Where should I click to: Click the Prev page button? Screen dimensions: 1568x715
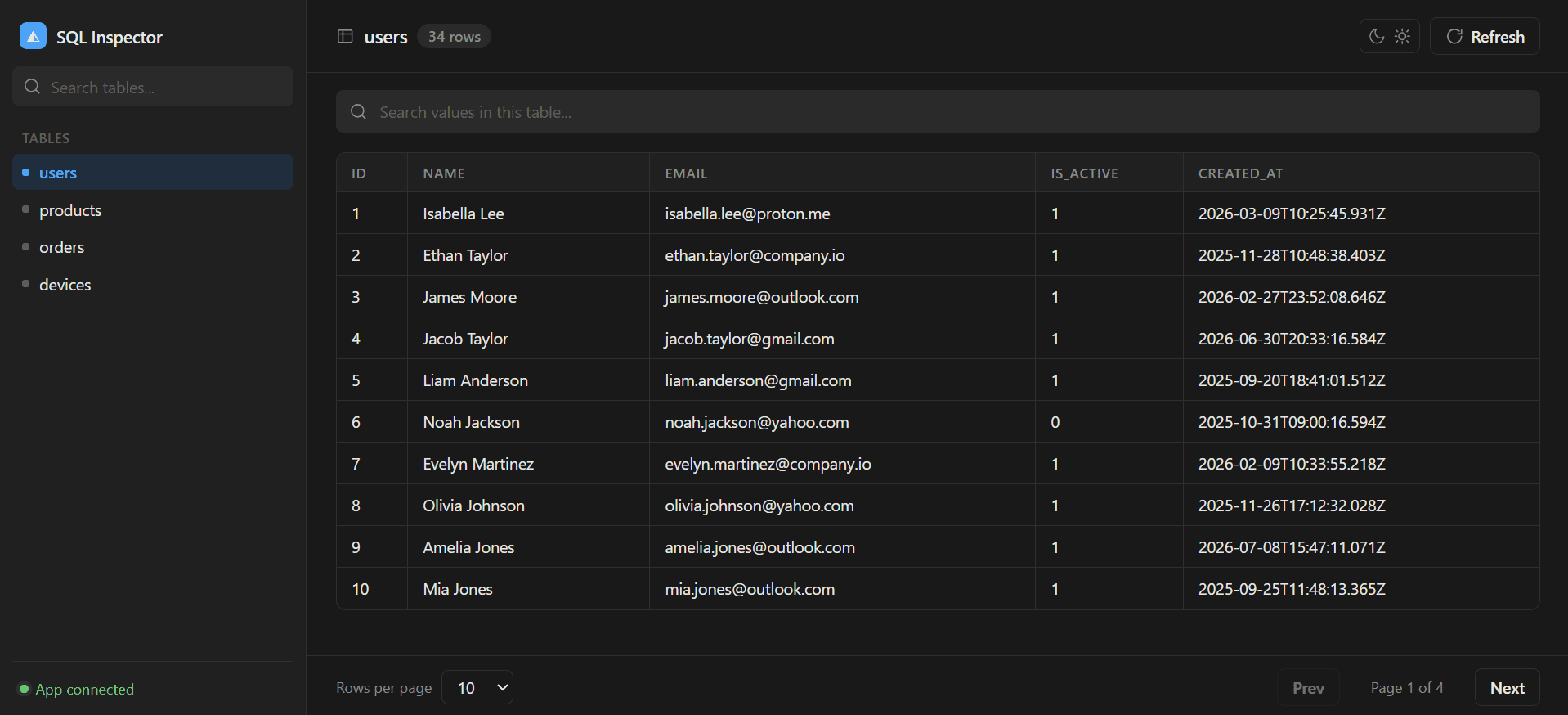tap(1308, 687)
